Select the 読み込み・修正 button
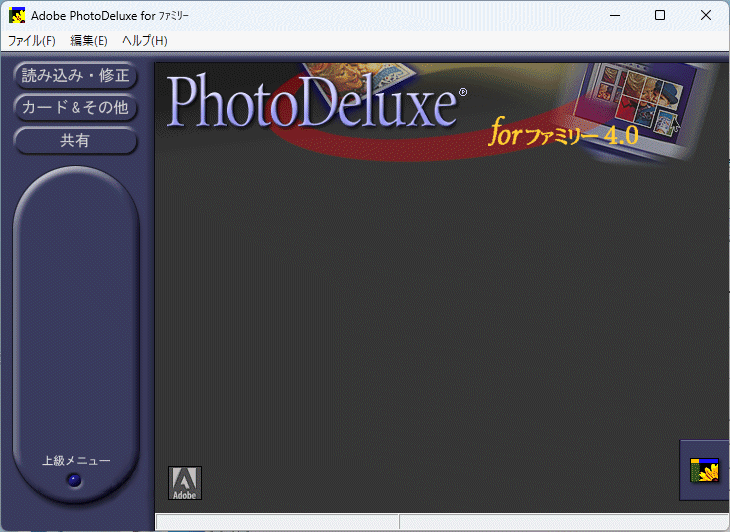Screen dimensions: 730x532 [75, 75]
